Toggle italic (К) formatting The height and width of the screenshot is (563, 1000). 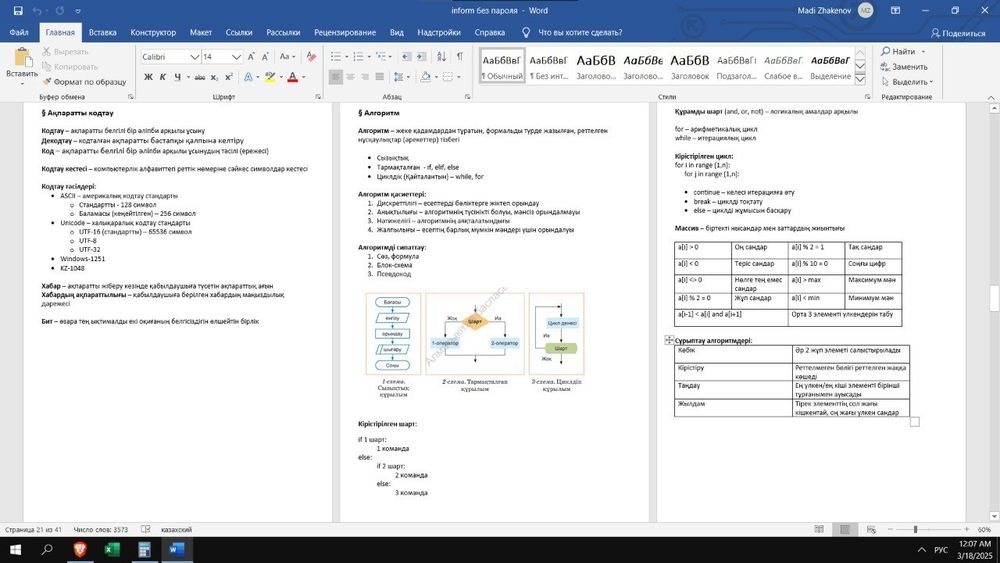163,77
